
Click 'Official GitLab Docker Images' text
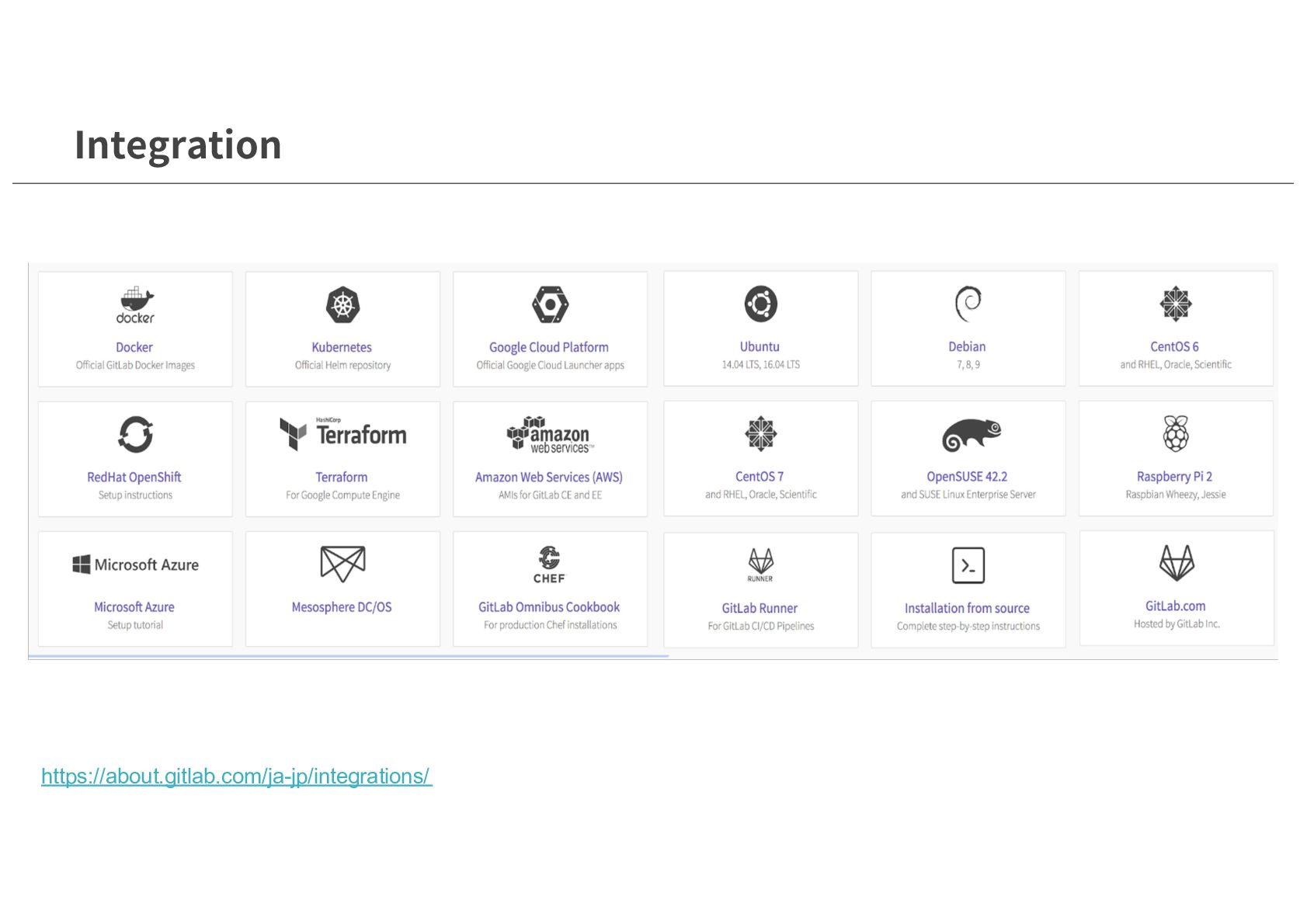135,365
